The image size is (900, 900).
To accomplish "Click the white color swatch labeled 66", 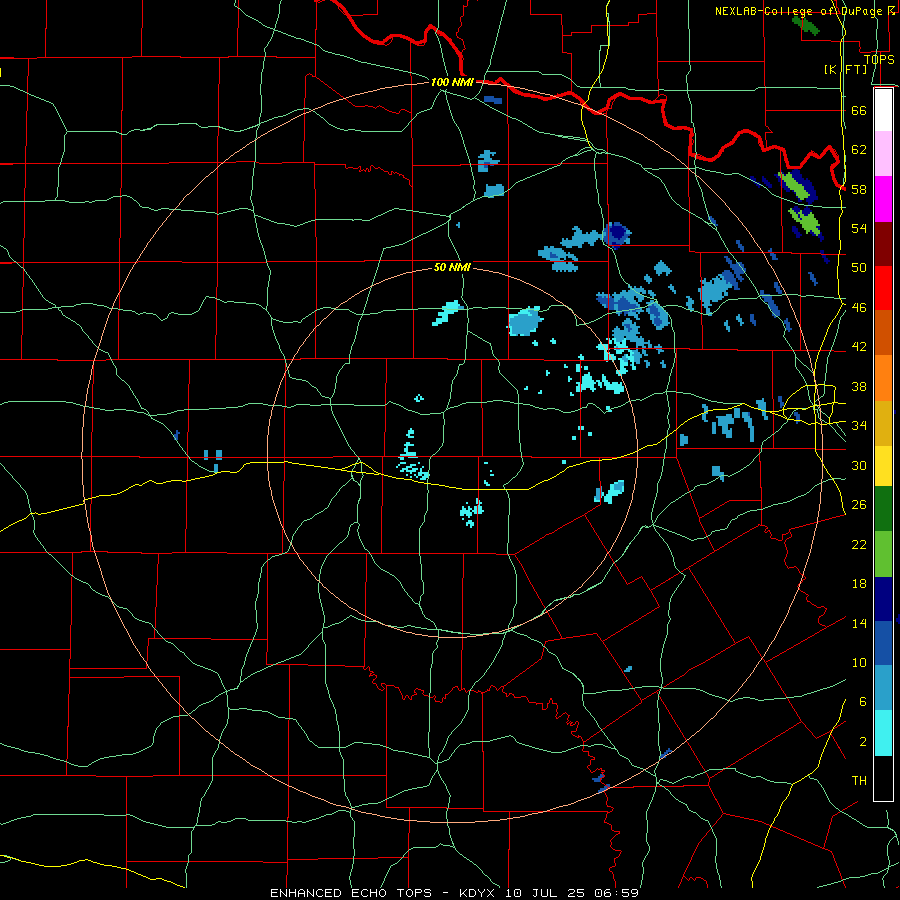I will pos(883,110).
